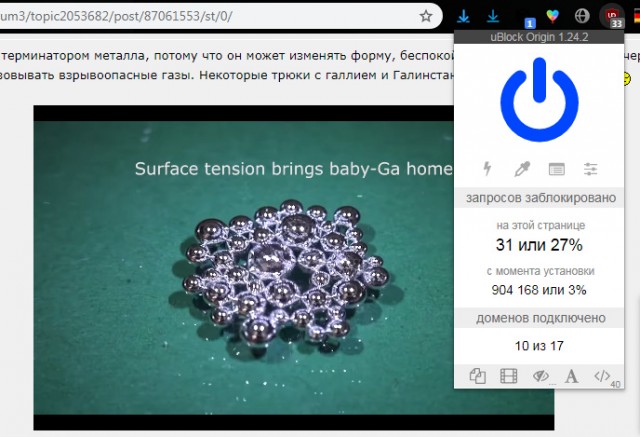Click first blue download extension icon
Viewport: 640px width, 437px height.
pos(463,16)
